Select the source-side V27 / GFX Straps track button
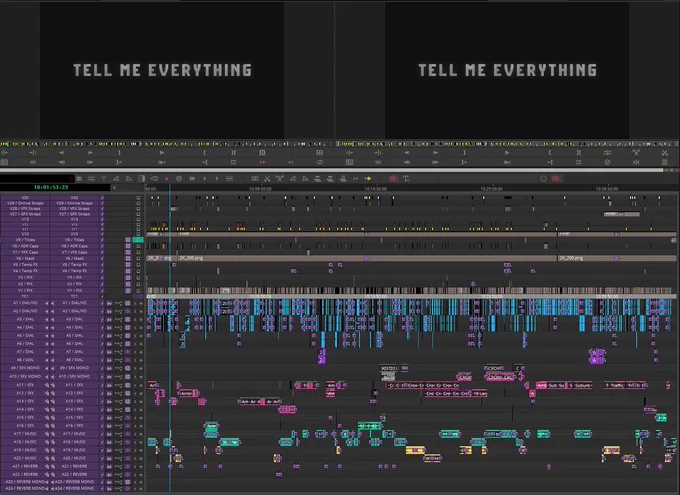The width and height of the screenshot is (680, 495). tap(25, 214)
